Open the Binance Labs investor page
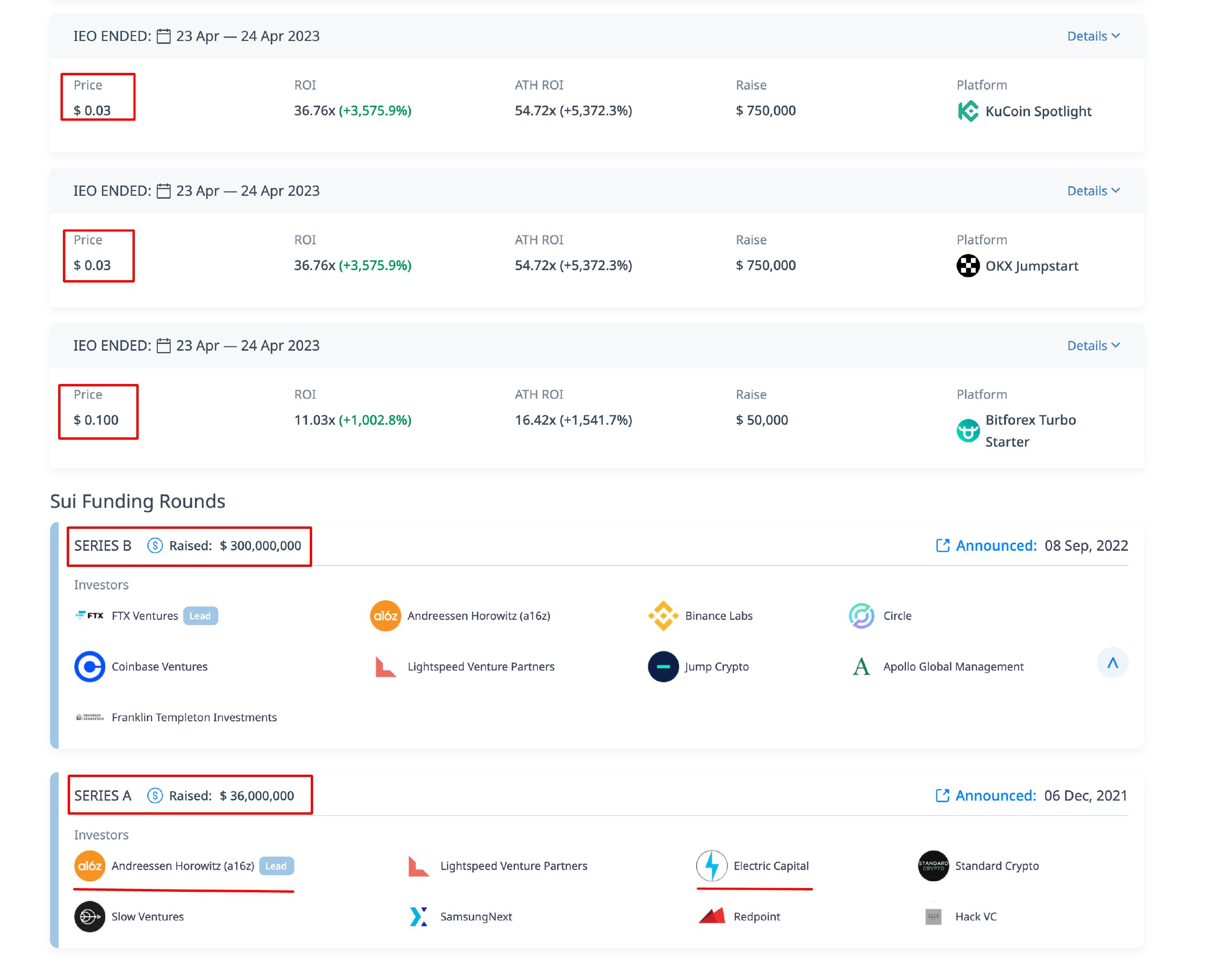The height and width of the screenshot is (980, 1220). click(x=719, y=616)
